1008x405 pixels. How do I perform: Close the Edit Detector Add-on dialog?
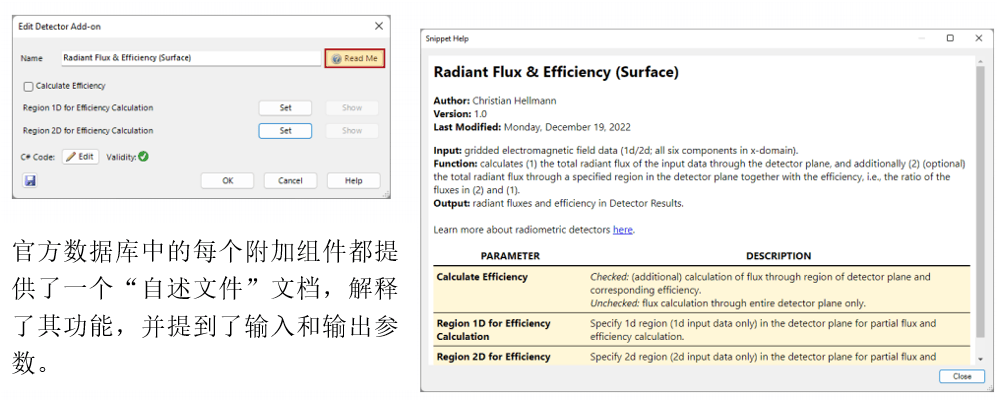(x=378, y=25)
